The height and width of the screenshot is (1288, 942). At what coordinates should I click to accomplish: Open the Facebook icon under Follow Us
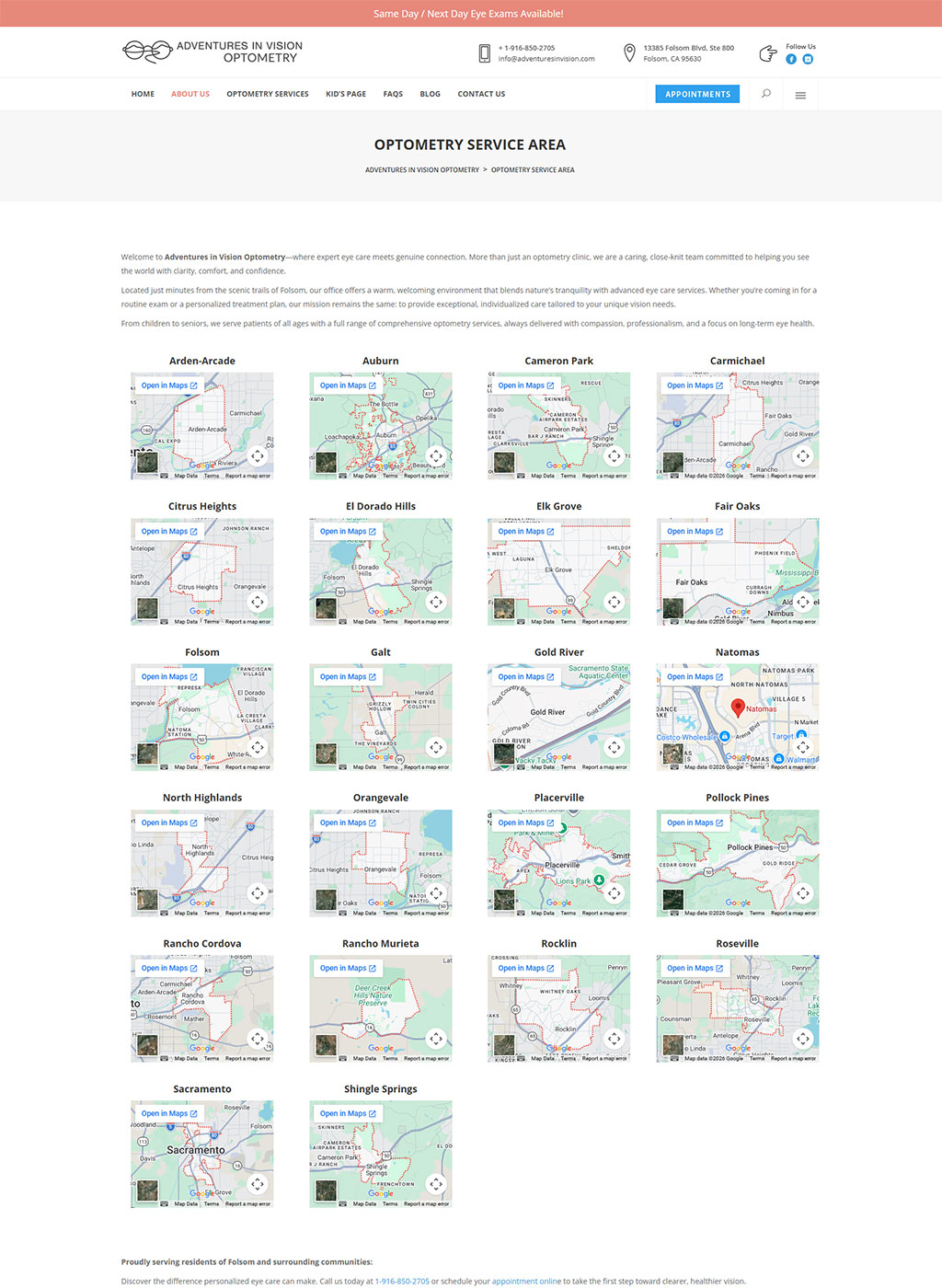pos(791,59)
